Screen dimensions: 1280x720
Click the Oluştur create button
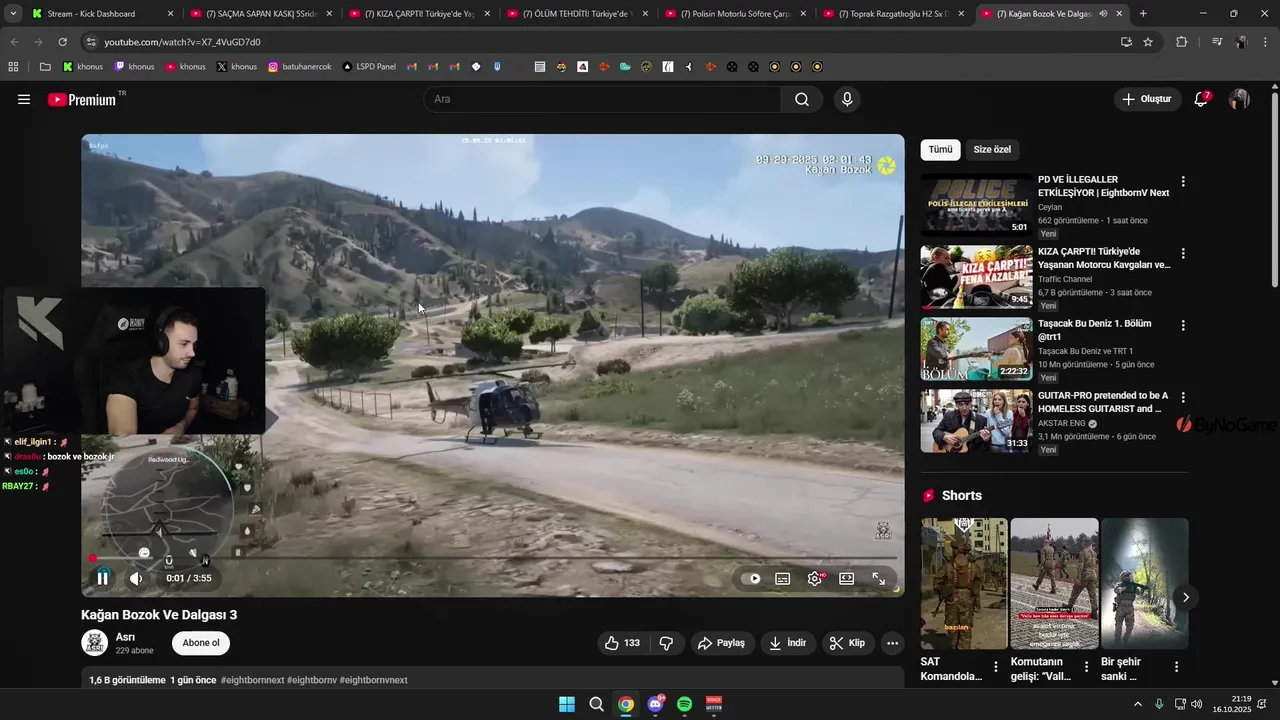(x=1146, y=99)
